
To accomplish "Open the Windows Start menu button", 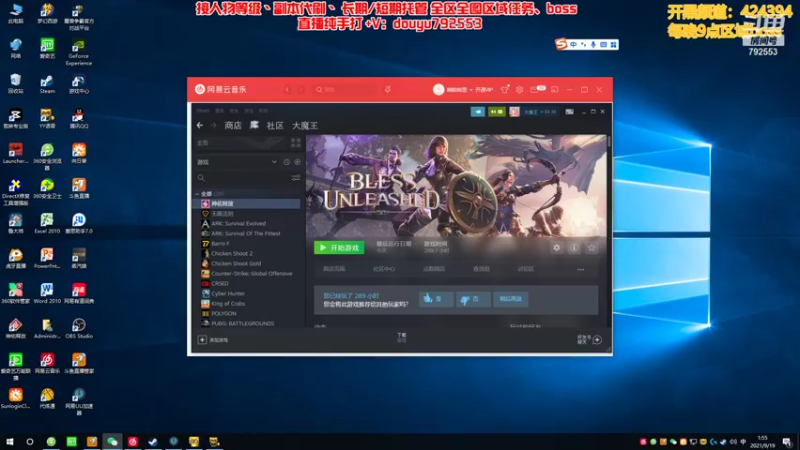I will point(10,442).
